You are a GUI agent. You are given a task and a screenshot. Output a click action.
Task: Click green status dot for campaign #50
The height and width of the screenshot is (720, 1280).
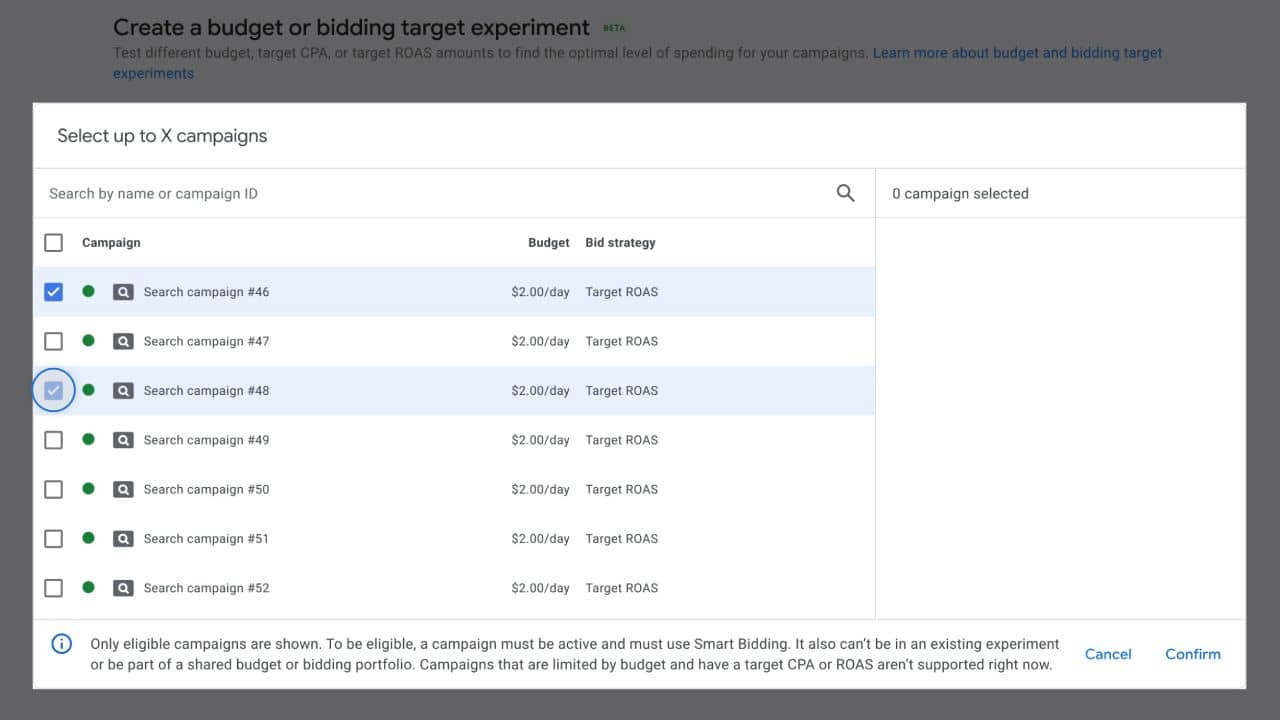(x=89, y=489)
